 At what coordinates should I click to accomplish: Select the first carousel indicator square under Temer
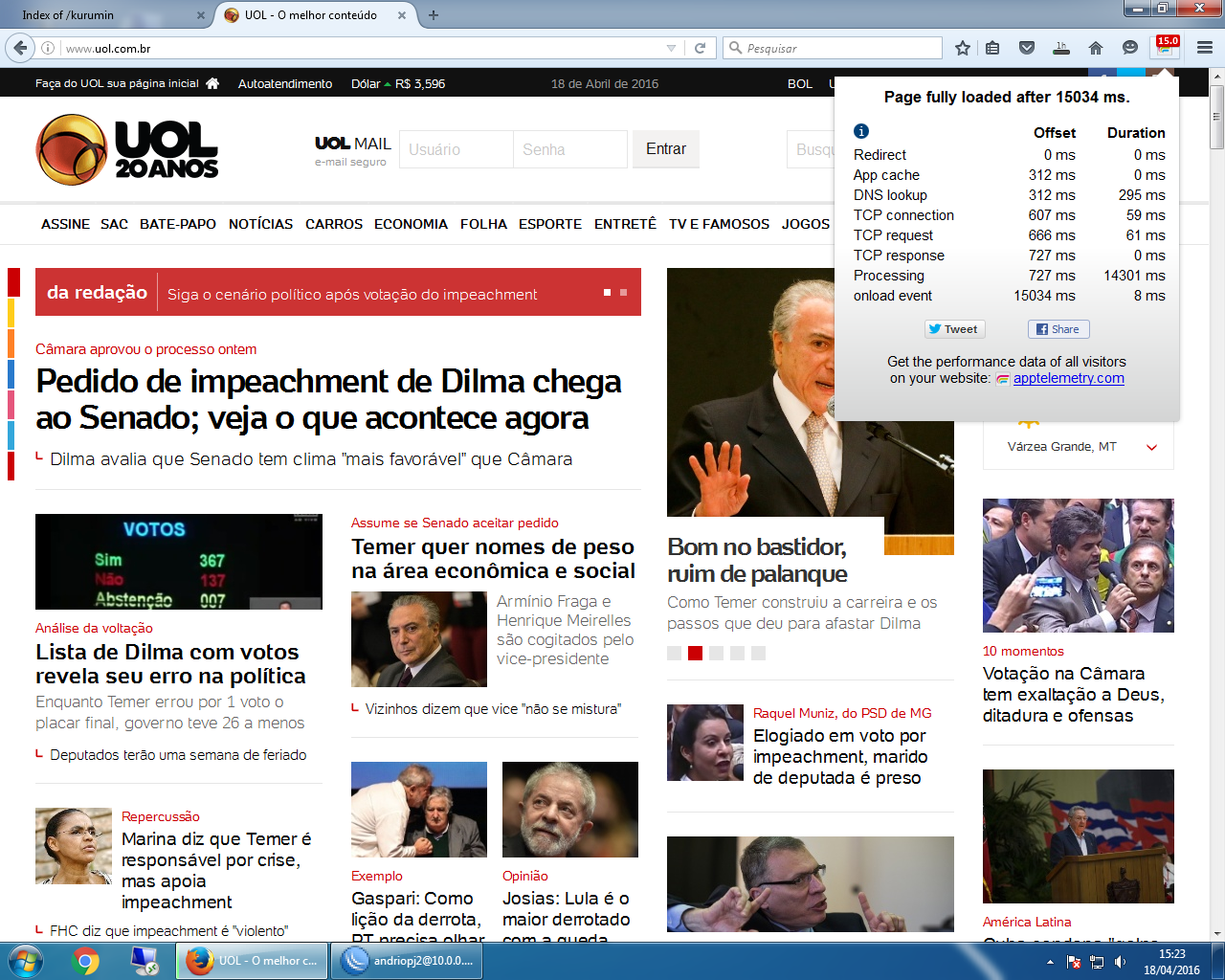coord(674,653)
